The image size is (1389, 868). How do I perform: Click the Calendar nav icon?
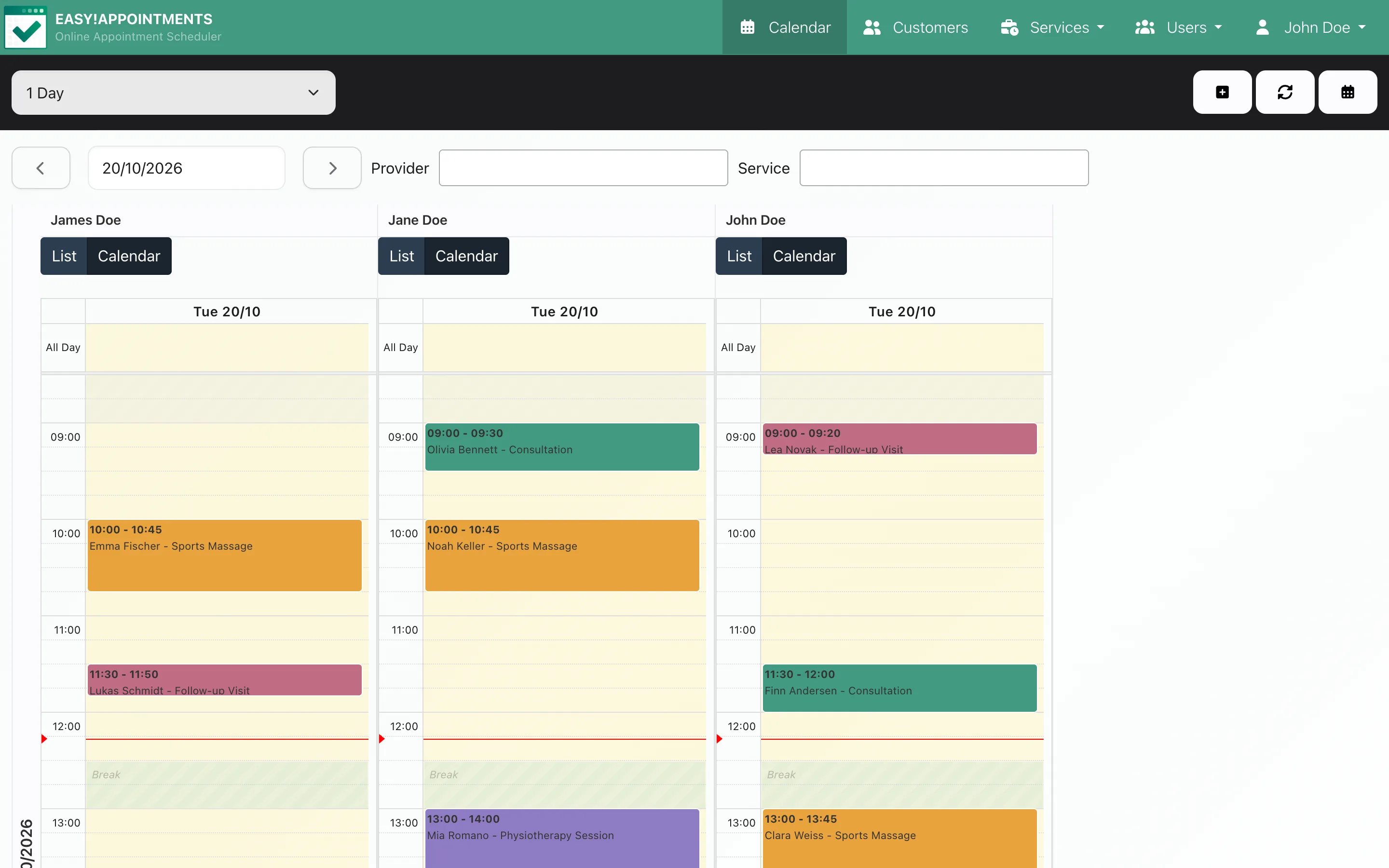pyautogui.click(x=747, y=27)
